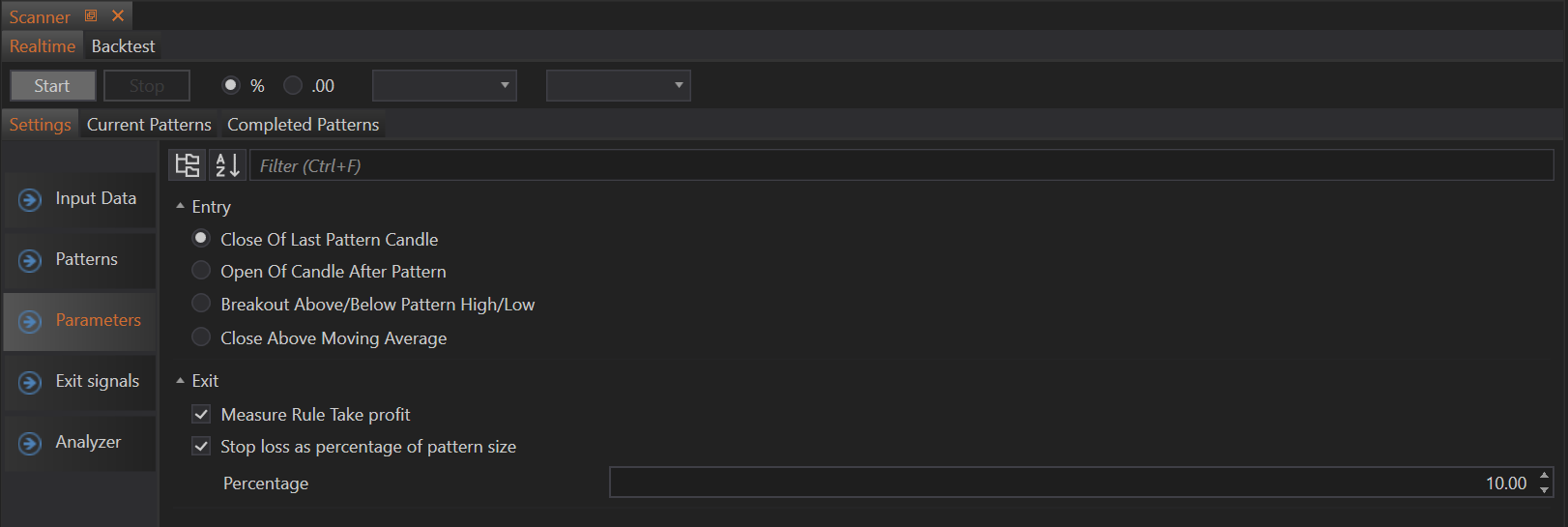Increase Percentage value with up arrow

(x=1544, y=475)
